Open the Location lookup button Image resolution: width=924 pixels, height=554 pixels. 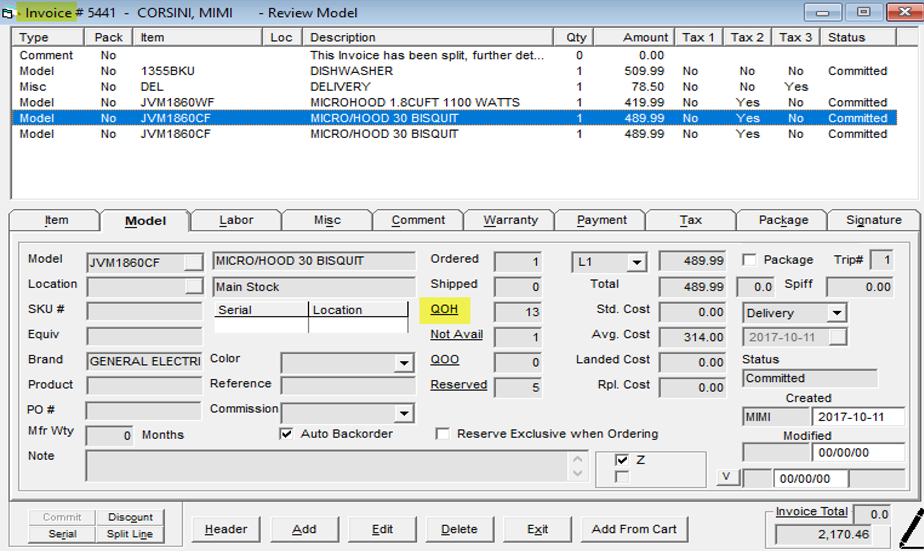coord(193,286)
